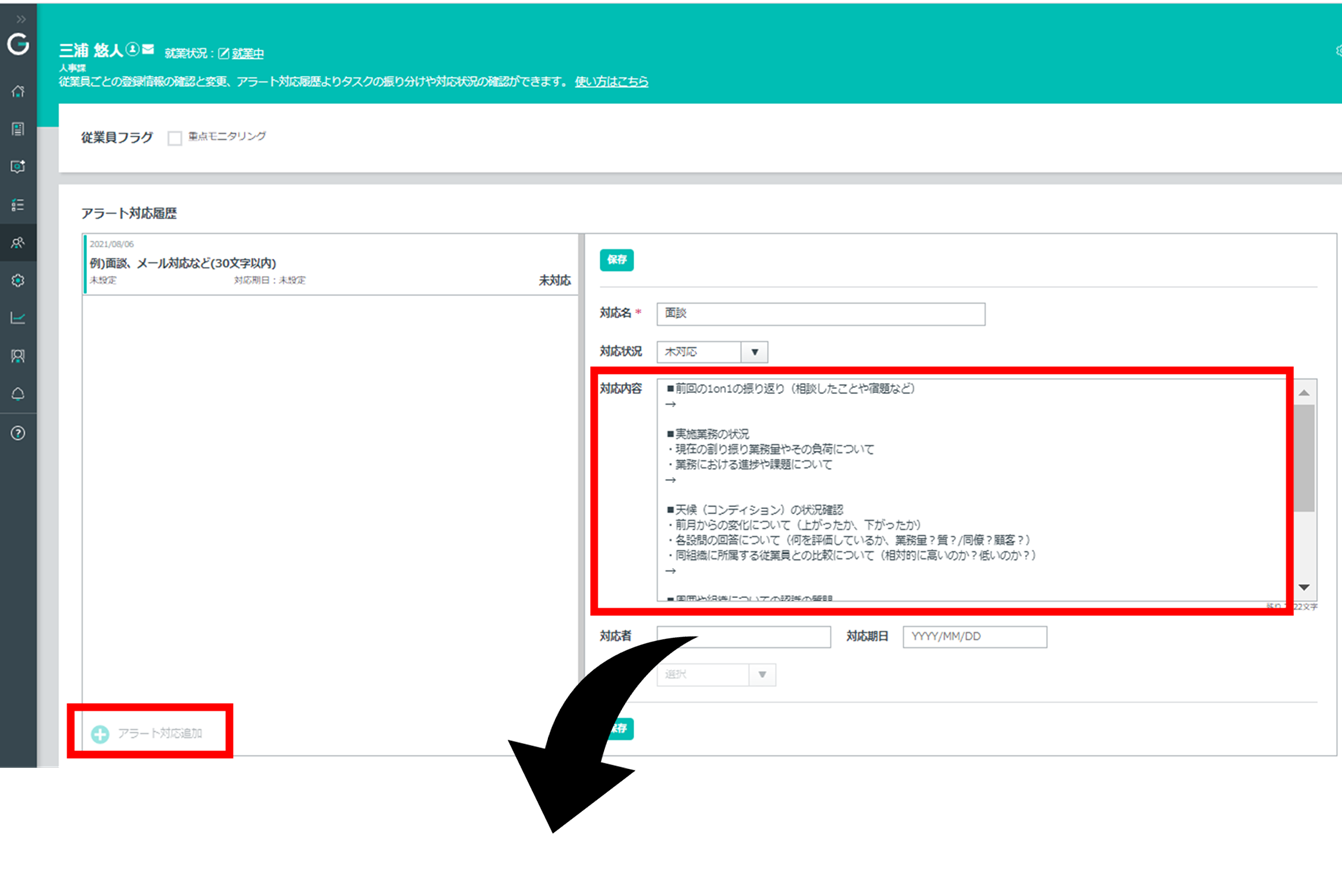Click the 従業員フラグ label
This screenshot has height=890, width=1342.
click(x=117, y=138)
